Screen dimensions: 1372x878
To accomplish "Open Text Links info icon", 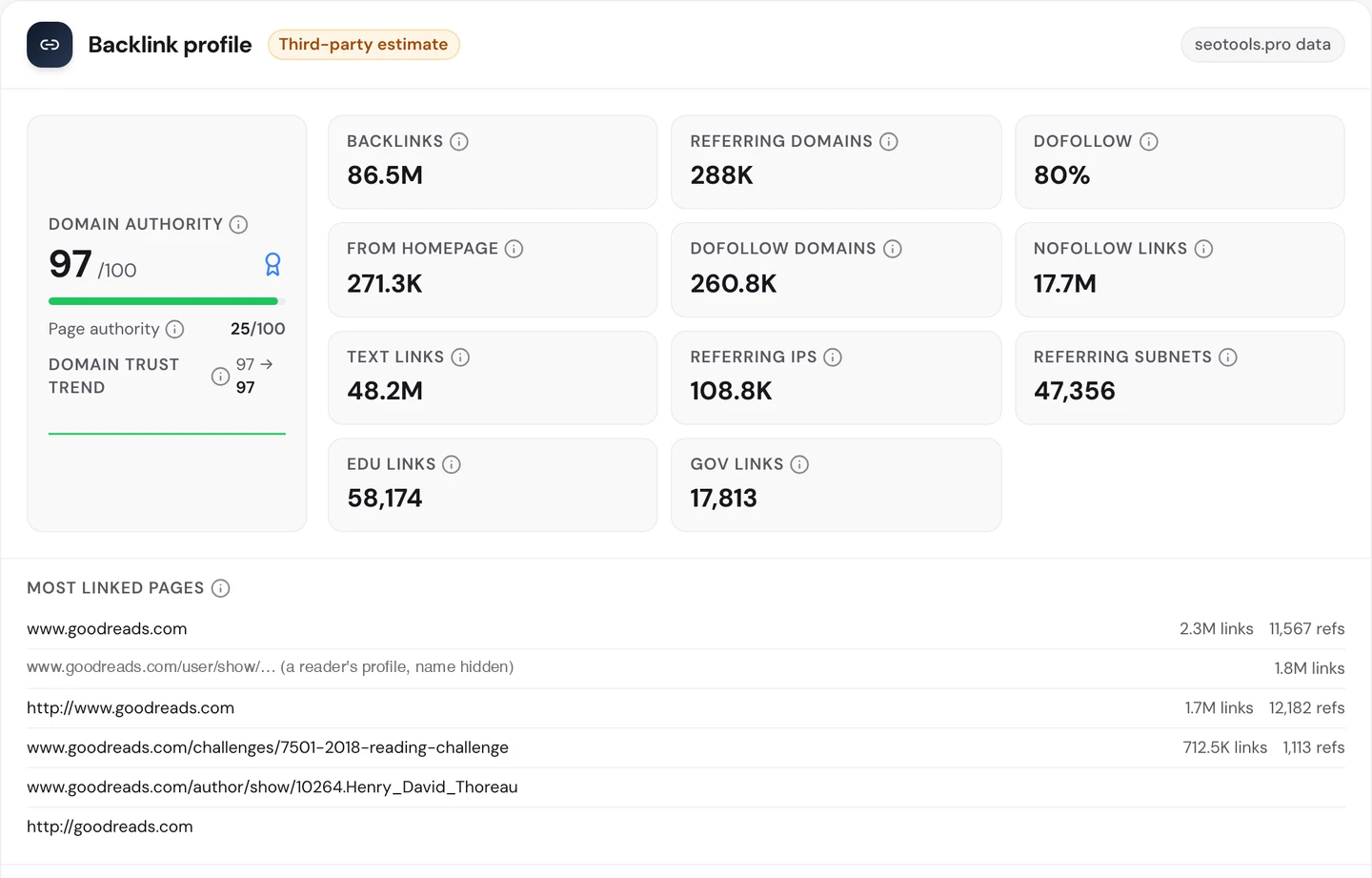I will [460, 357].
